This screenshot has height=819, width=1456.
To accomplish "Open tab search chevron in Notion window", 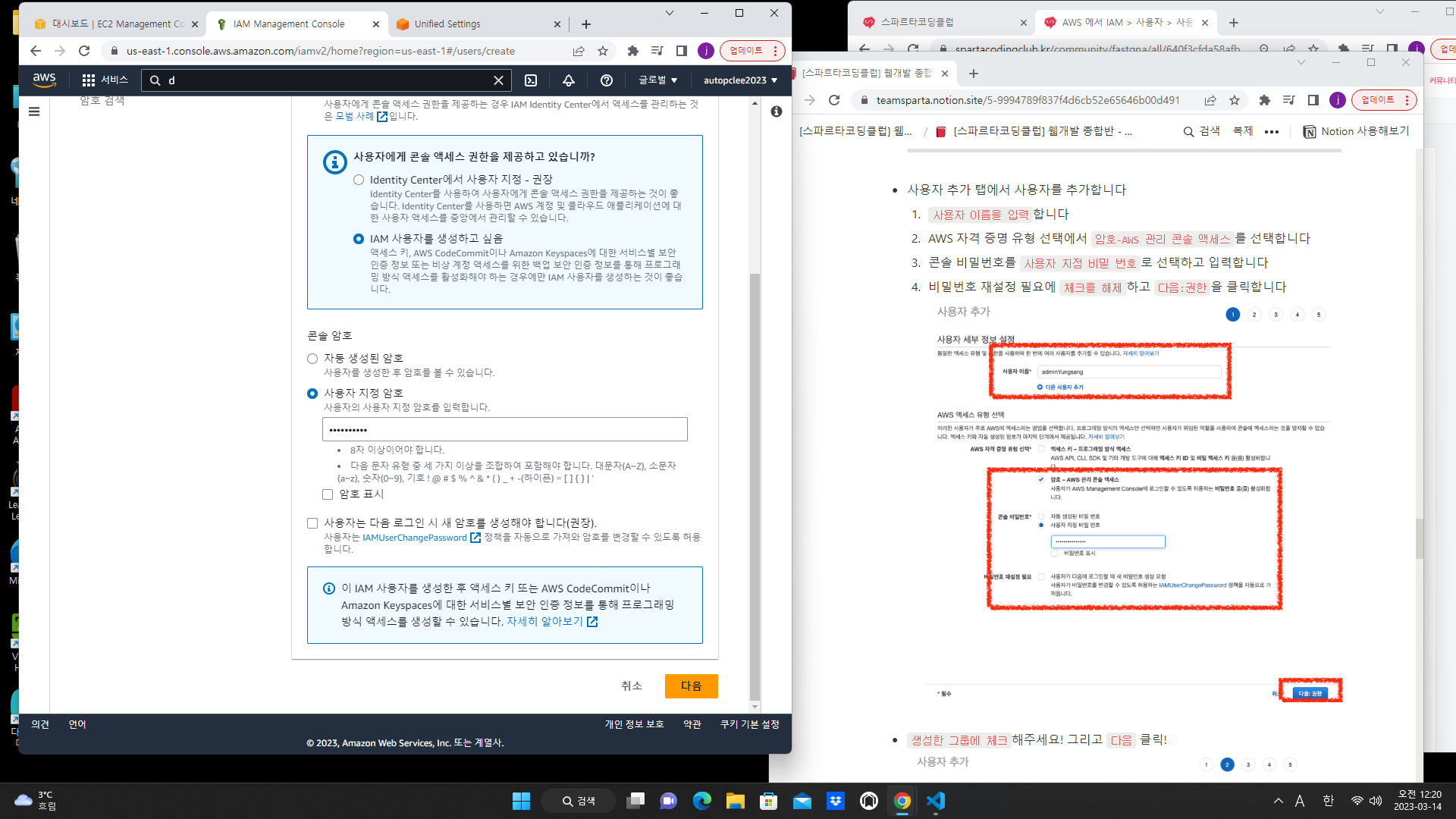I will tap(1301, 62).
